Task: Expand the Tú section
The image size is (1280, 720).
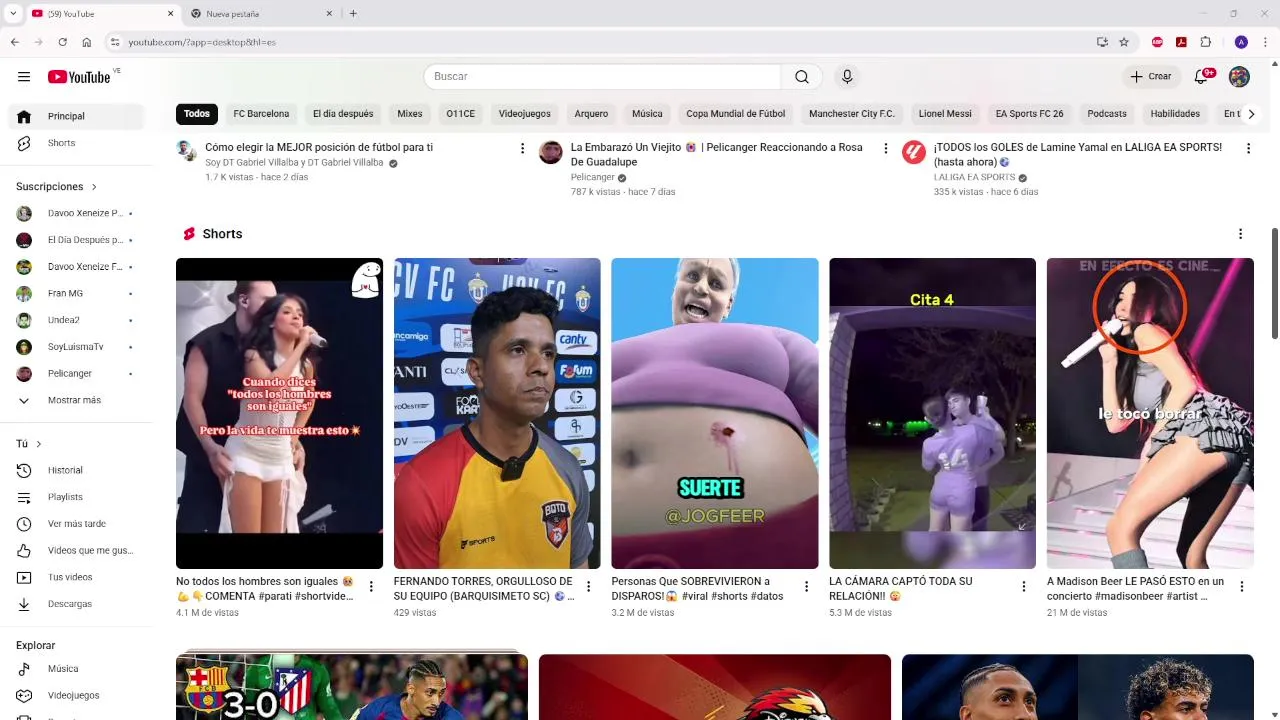Action: (29, 444)
